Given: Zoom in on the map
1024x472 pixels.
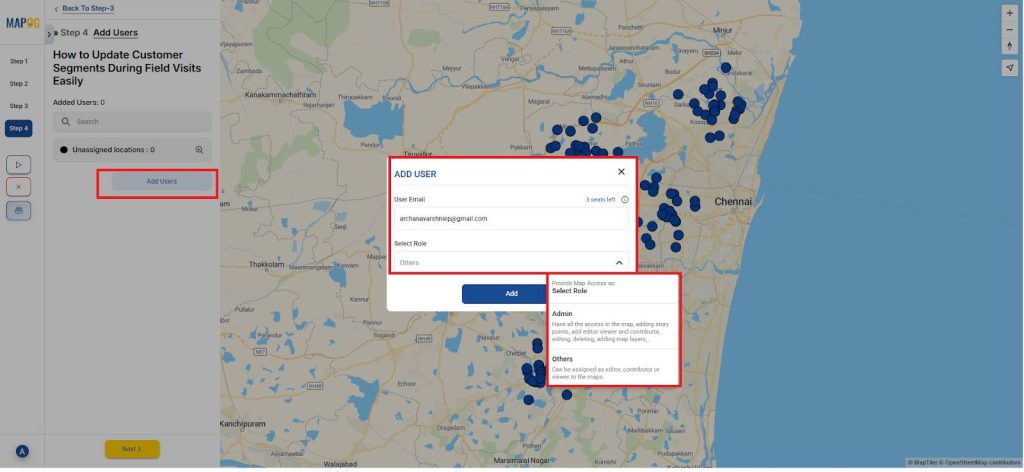Looking at the screenshot, I should click(1009, 12).
